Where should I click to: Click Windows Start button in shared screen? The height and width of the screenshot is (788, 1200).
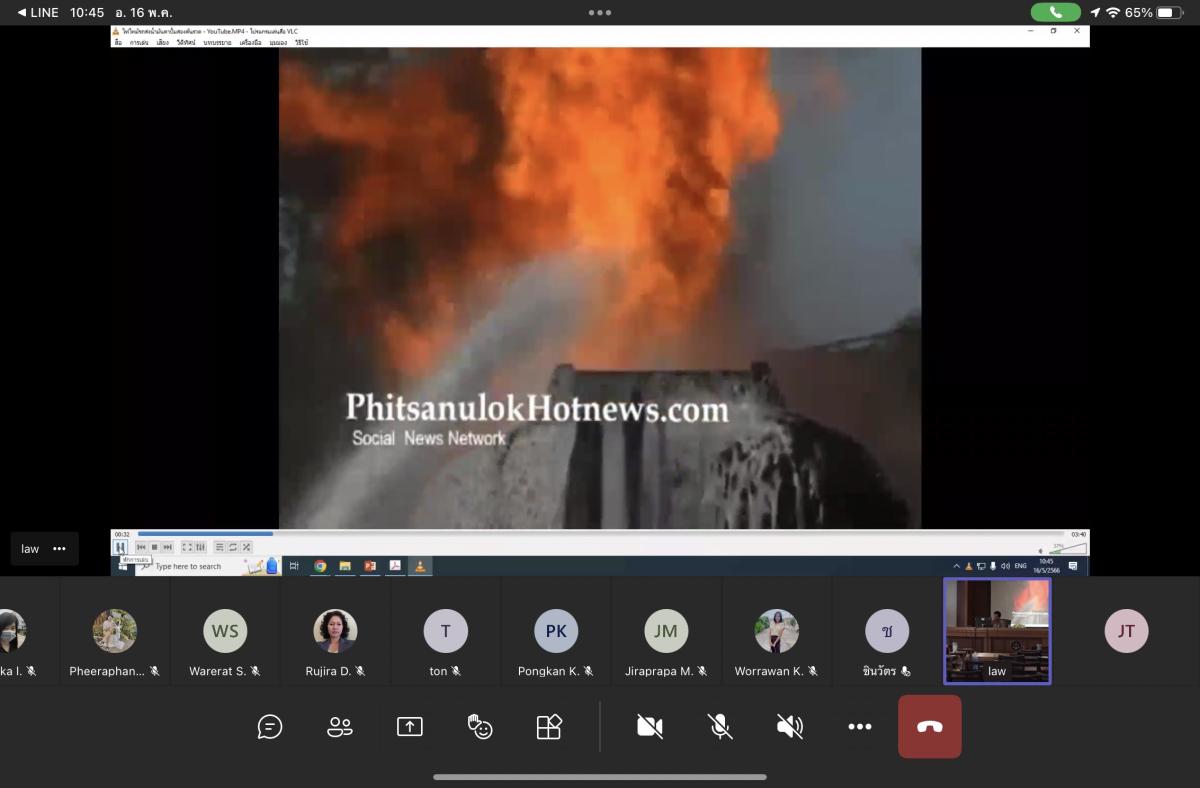click(x=122, y=567)
